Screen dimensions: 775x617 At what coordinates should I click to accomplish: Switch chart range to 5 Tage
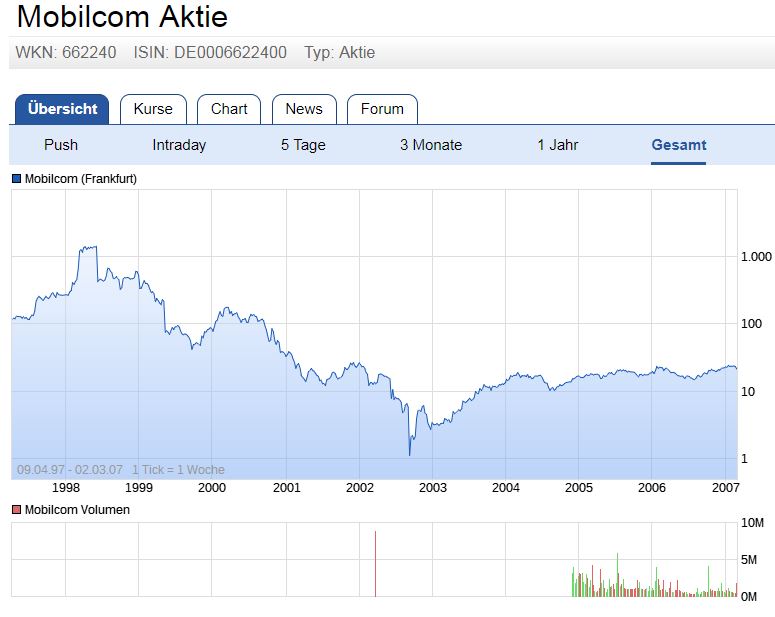pyautogui.click(x=303, y=145)
